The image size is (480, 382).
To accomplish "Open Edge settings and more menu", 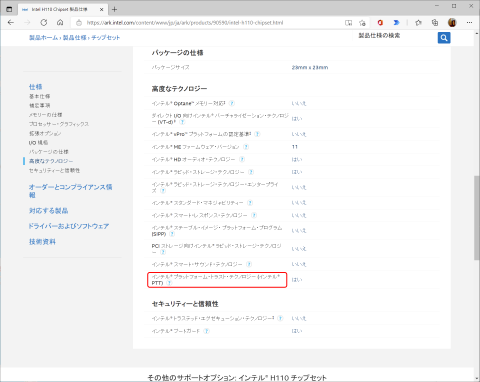I will tap(469, 23).
